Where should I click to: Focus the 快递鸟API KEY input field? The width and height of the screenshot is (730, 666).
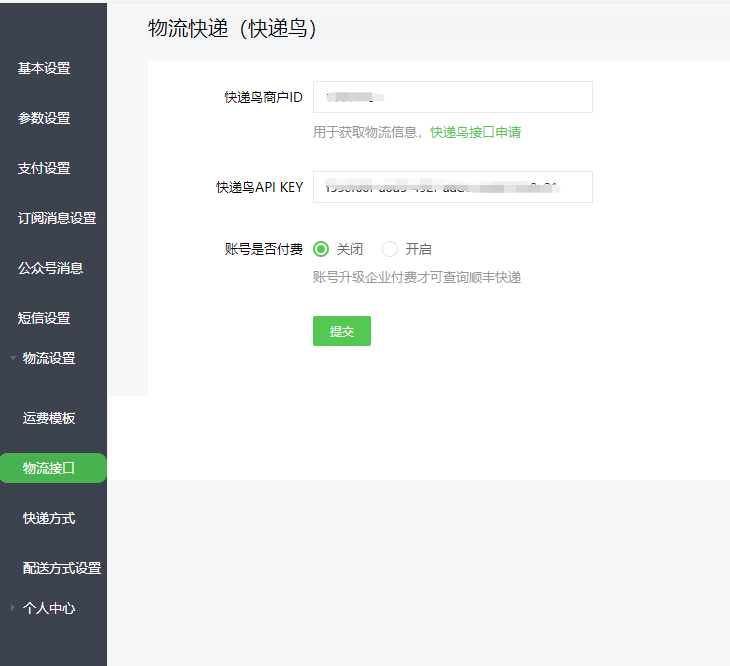453,187
